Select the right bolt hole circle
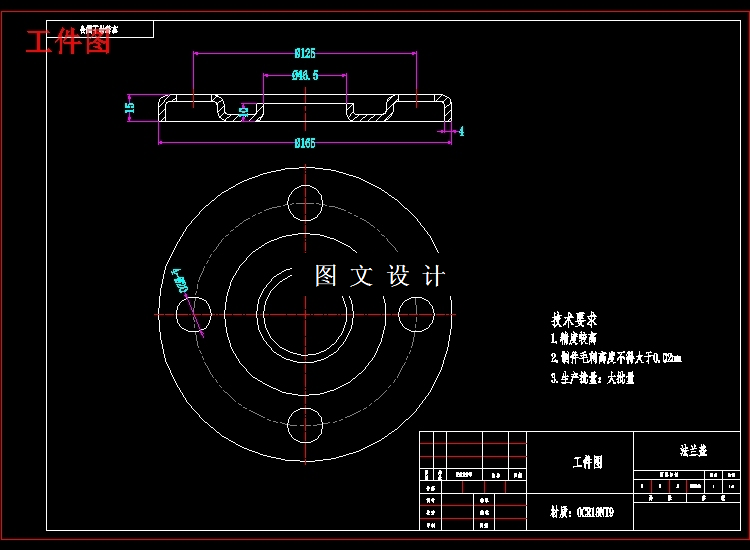The width and height of the screenshot is (750, 550). click(x=416, y=314)
